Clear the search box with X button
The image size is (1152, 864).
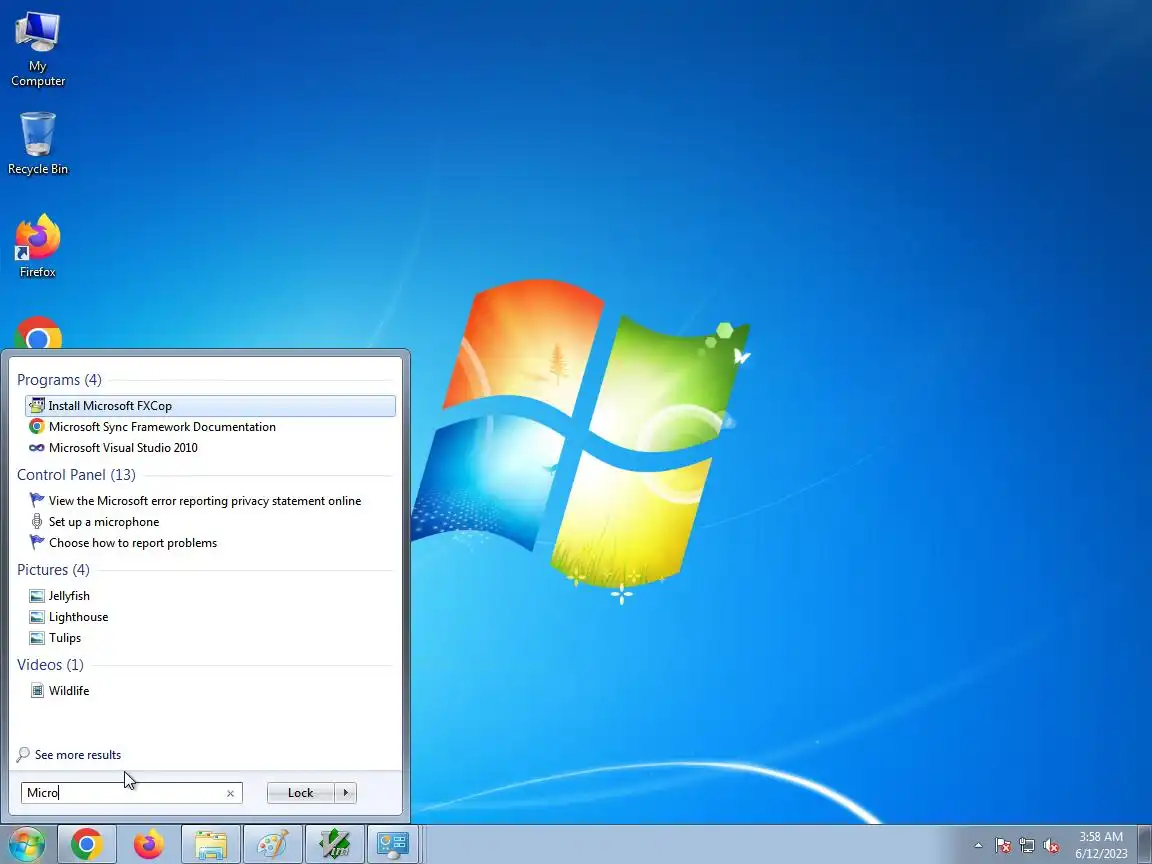(231, 793)
